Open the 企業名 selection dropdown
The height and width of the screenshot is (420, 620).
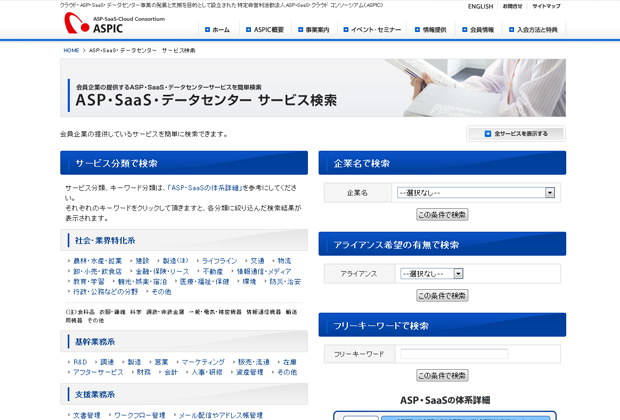click(476, 193)
